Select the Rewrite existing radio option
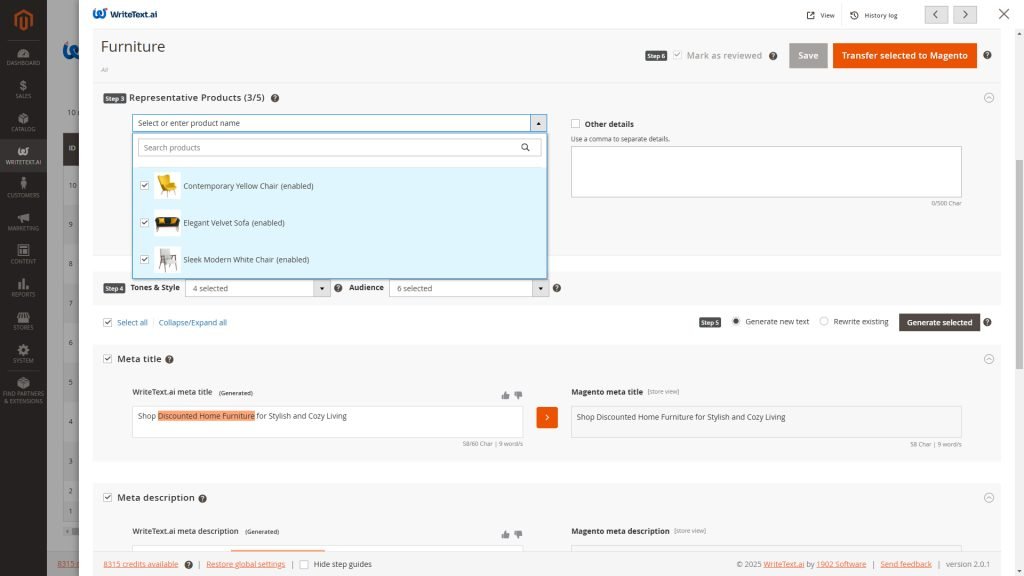This screenshot has height=576, width=1024. (x=824, y=322)
